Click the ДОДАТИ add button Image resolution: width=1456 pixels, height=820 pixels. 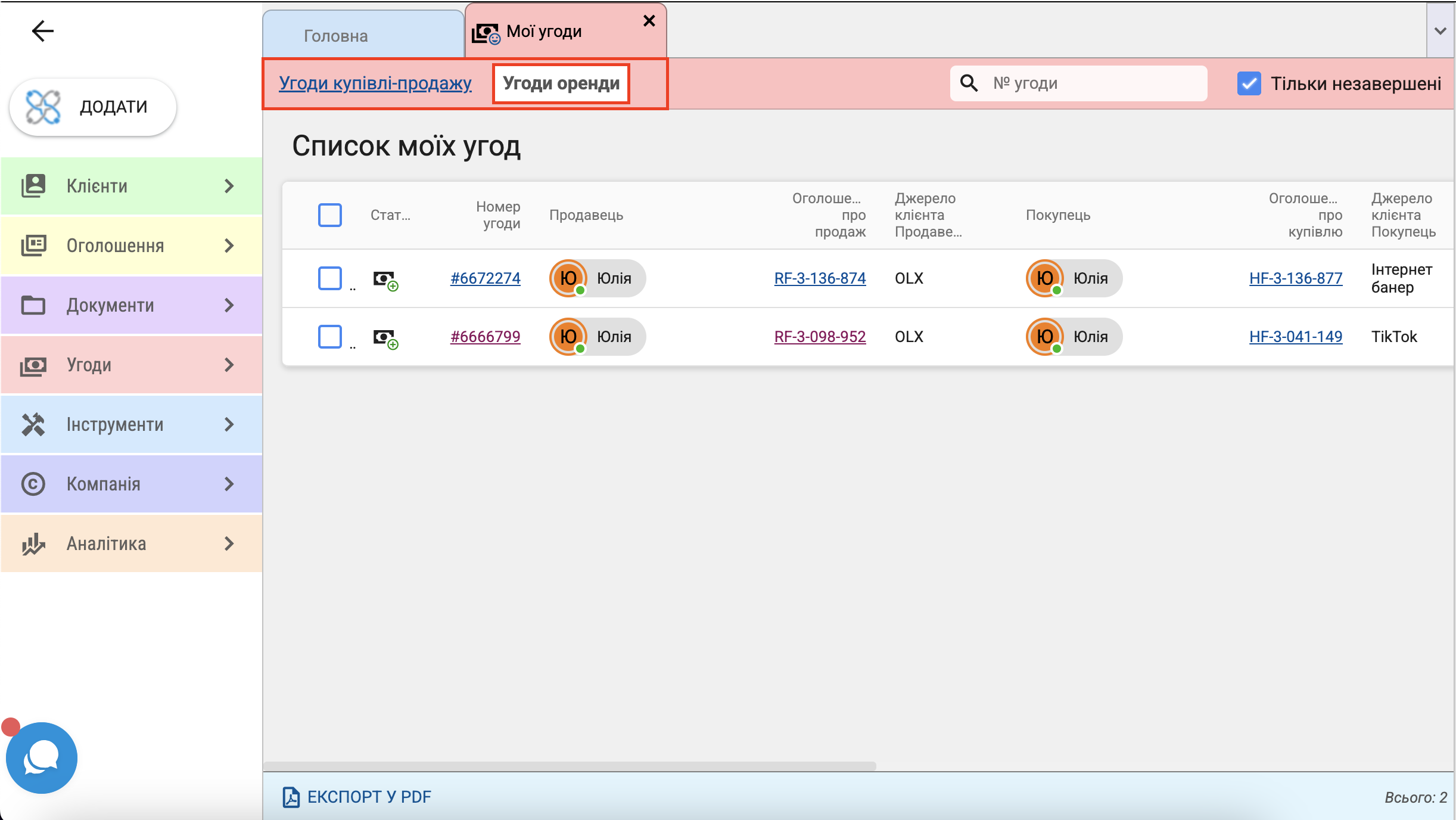click(x=93, y=107)
